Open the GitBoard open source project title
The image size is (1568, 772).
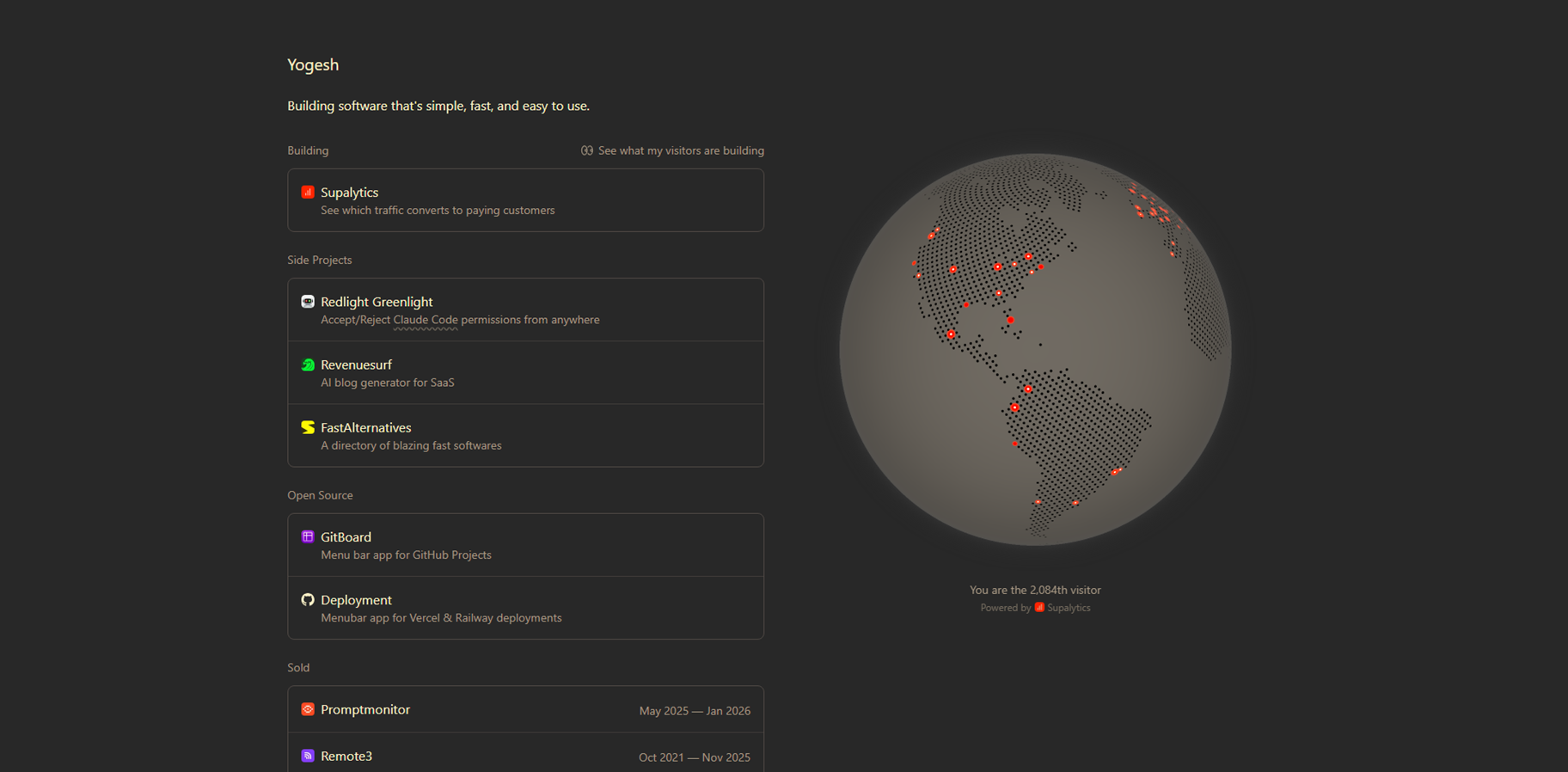pyautogui.click(x=346, y=537)
